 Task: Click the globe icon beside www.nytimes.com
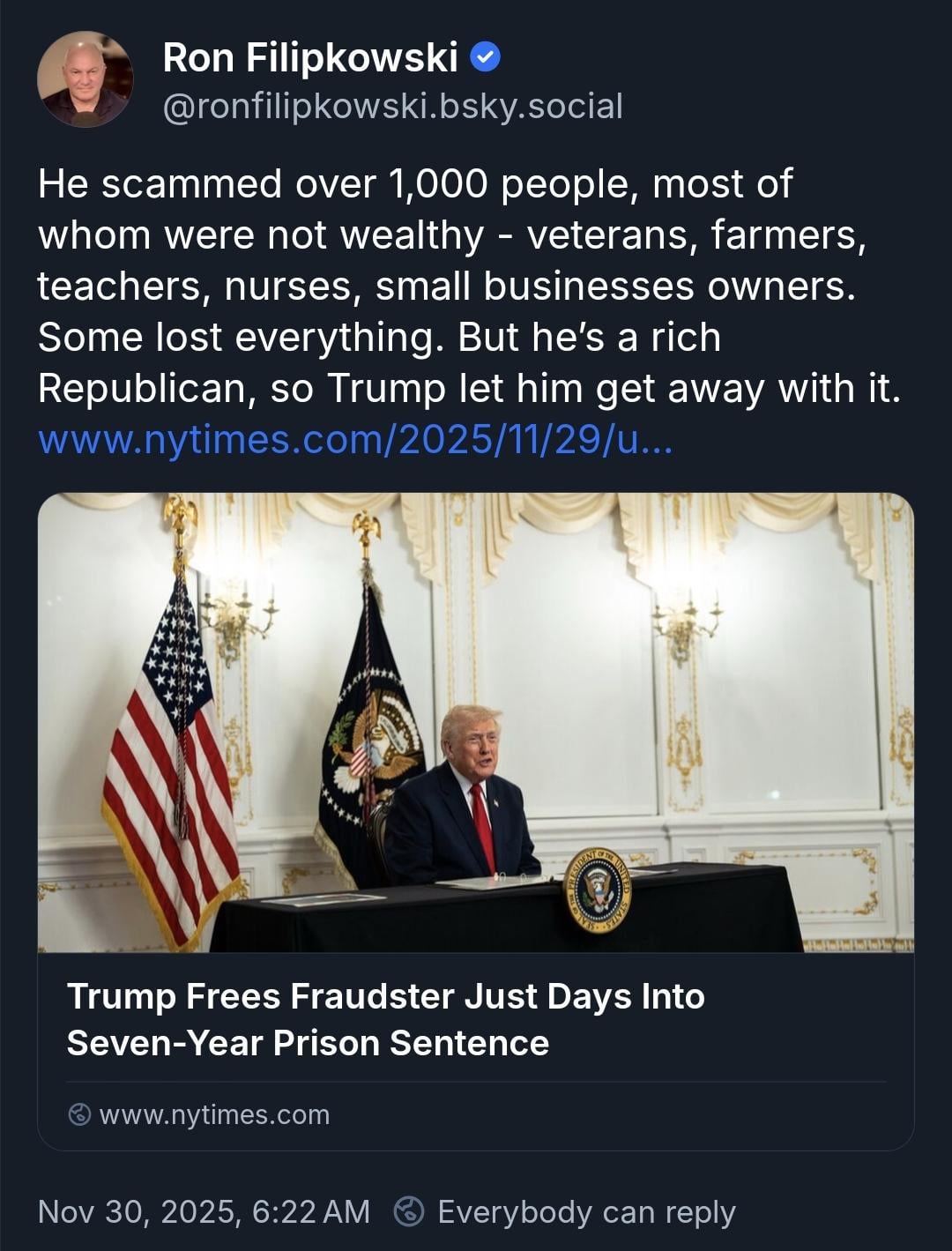[79, 1114]
